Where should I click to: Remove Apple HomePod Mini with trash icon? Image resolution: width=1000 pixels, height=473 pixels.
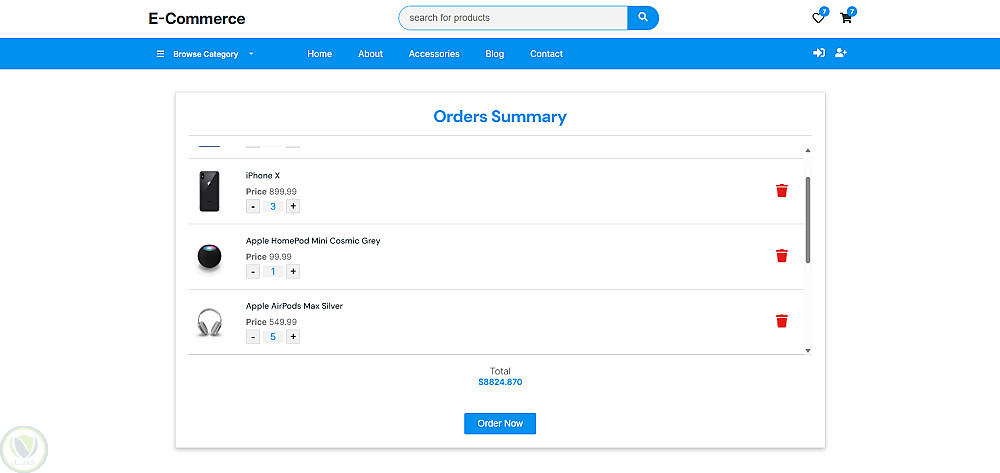coord(782,256)
